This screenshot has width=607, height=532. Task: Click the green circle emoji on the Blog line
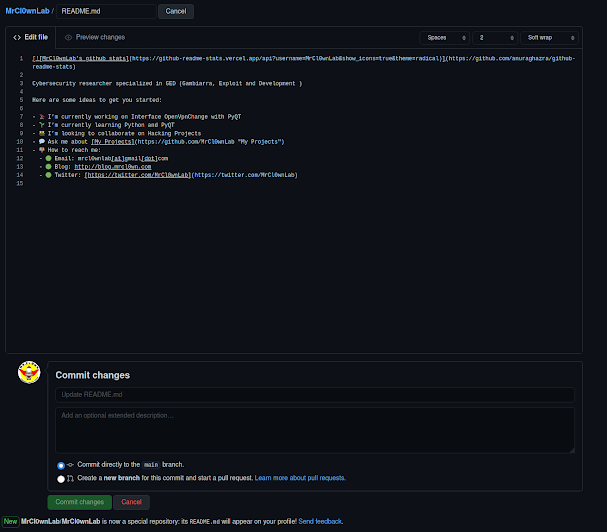(x=48, y=166)
